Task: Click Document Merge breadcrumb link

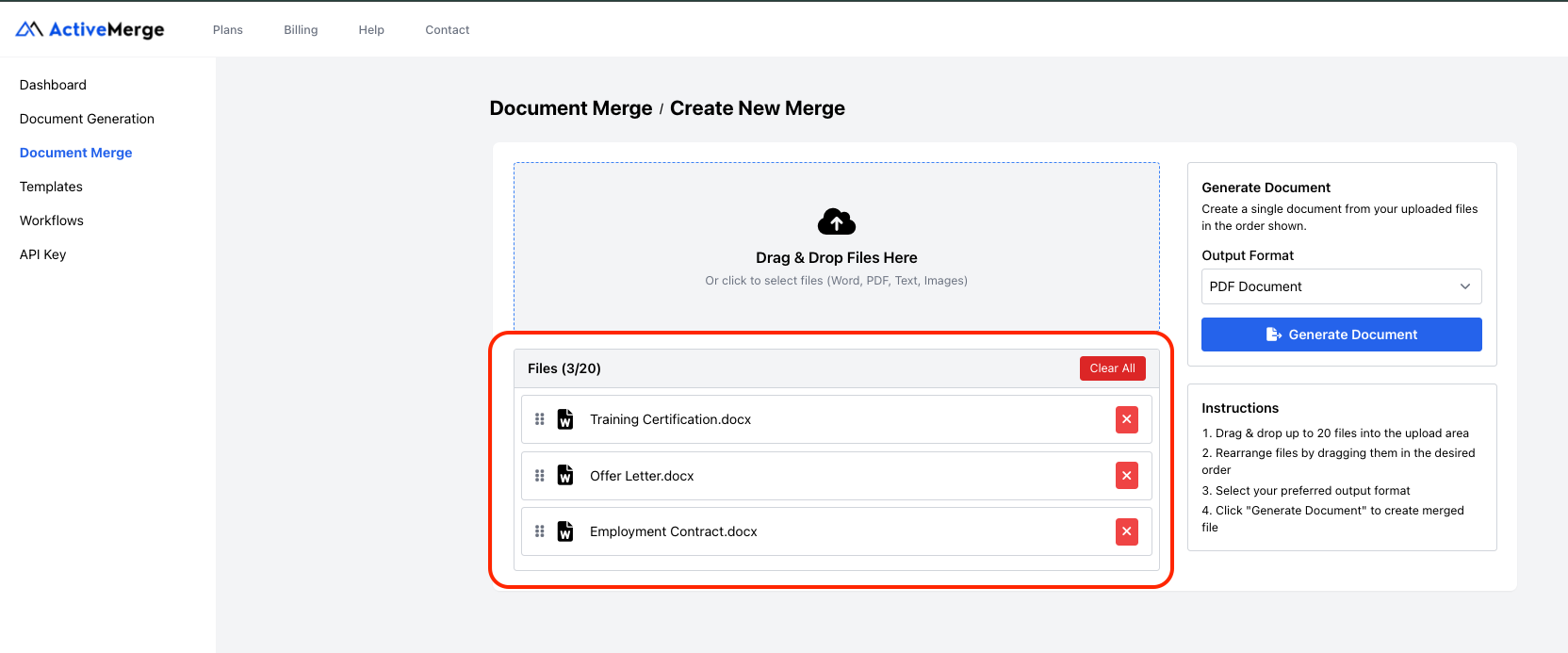Action: (571, 108)
